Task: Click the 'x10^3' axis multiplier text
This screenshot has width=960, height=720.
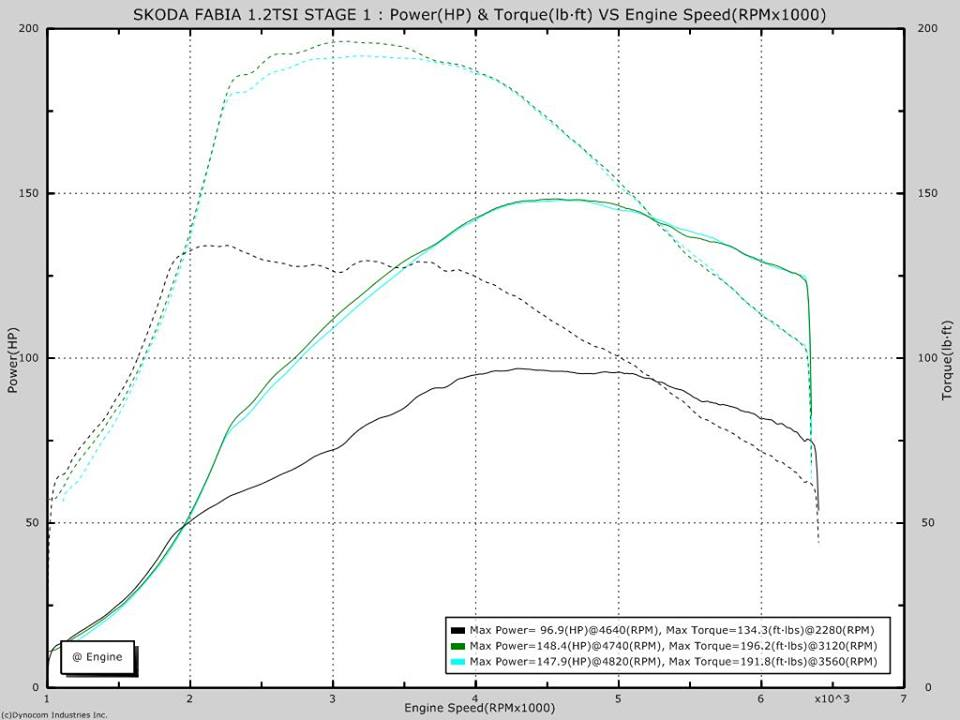Action: [x=832, y=699]
